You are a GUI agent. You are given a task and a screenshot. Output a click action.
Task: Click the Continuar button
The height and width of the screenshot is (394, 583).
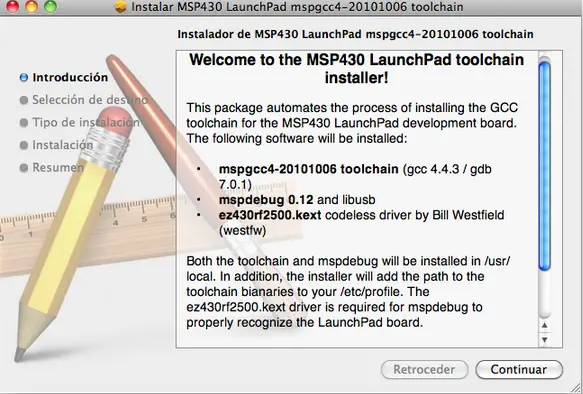pos(519,369)
